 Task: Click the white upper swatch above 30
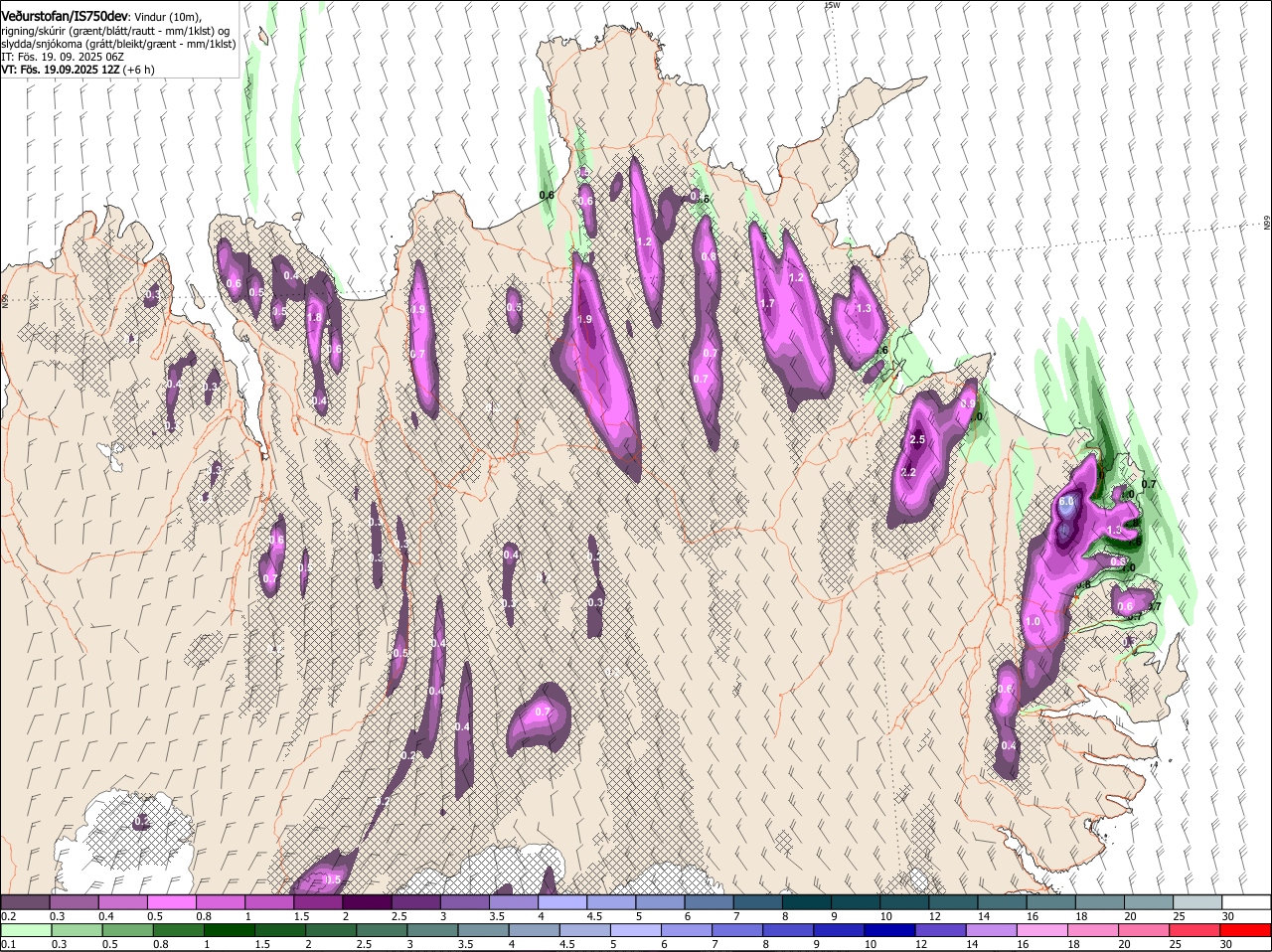pyautogui.click(x=1248, y=902)
